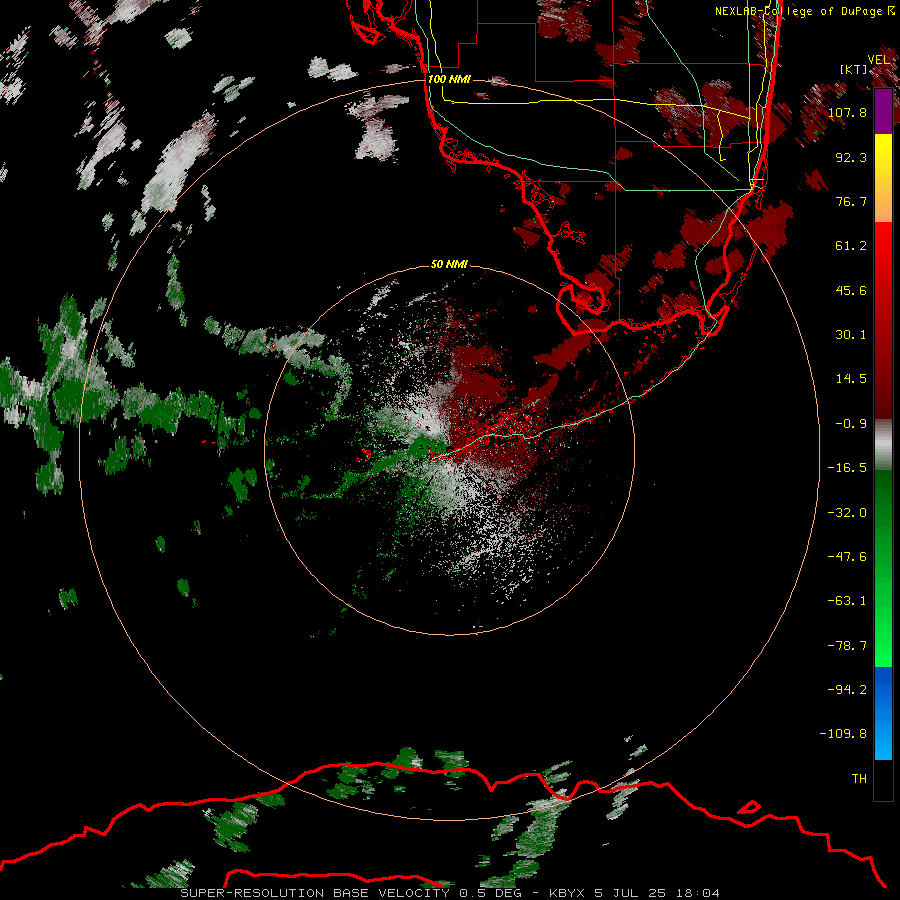Click the -16.5 legend value

847,468
